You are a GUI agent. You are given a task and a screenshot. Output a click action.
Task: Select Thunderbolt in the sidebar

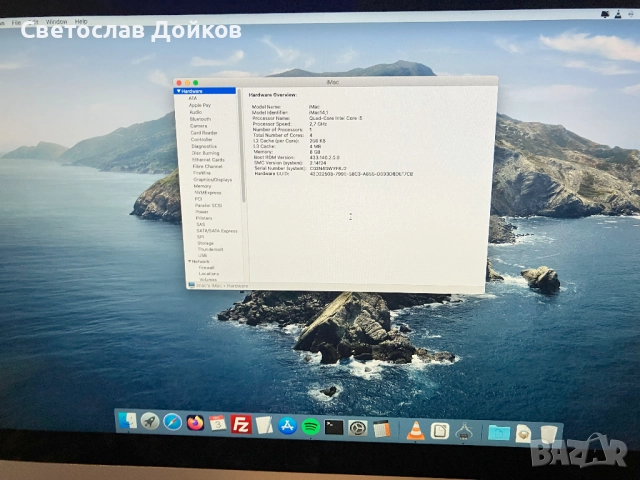(210, 249)
